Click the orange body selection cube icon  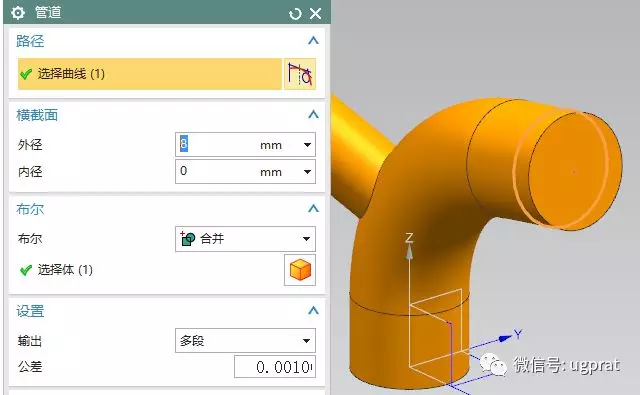pos(300,270)
